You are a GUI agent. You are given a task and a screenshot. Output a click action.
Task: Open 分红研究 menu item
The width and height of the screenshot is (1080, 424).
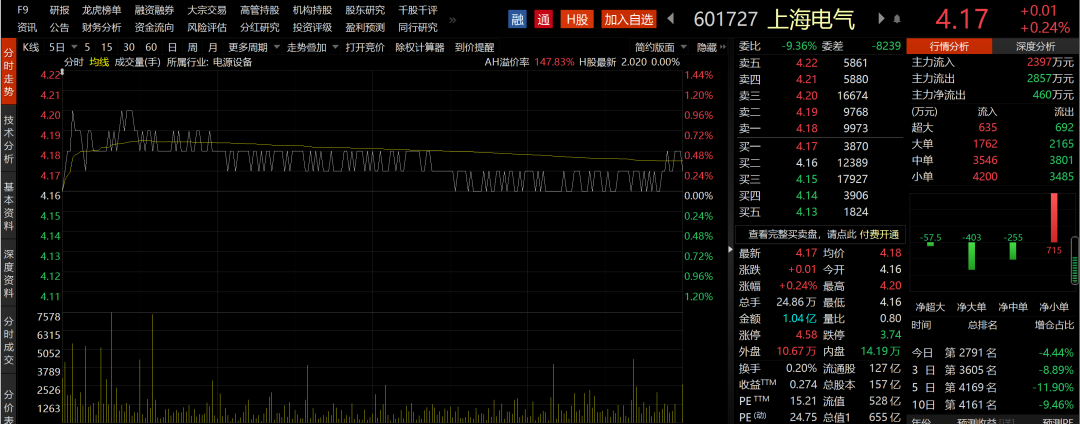260,28
